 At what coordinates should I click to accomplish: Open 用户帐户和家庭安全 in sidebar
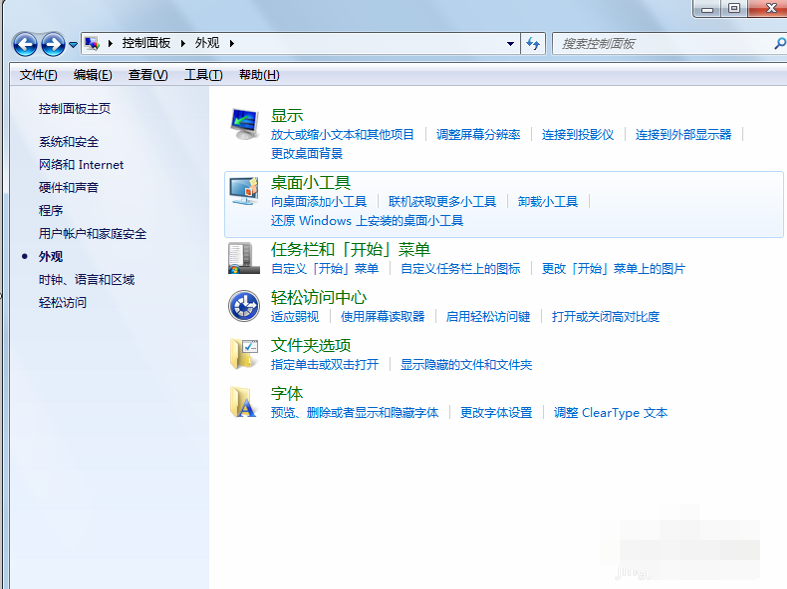pyautogui.click(x=93, y=234)
